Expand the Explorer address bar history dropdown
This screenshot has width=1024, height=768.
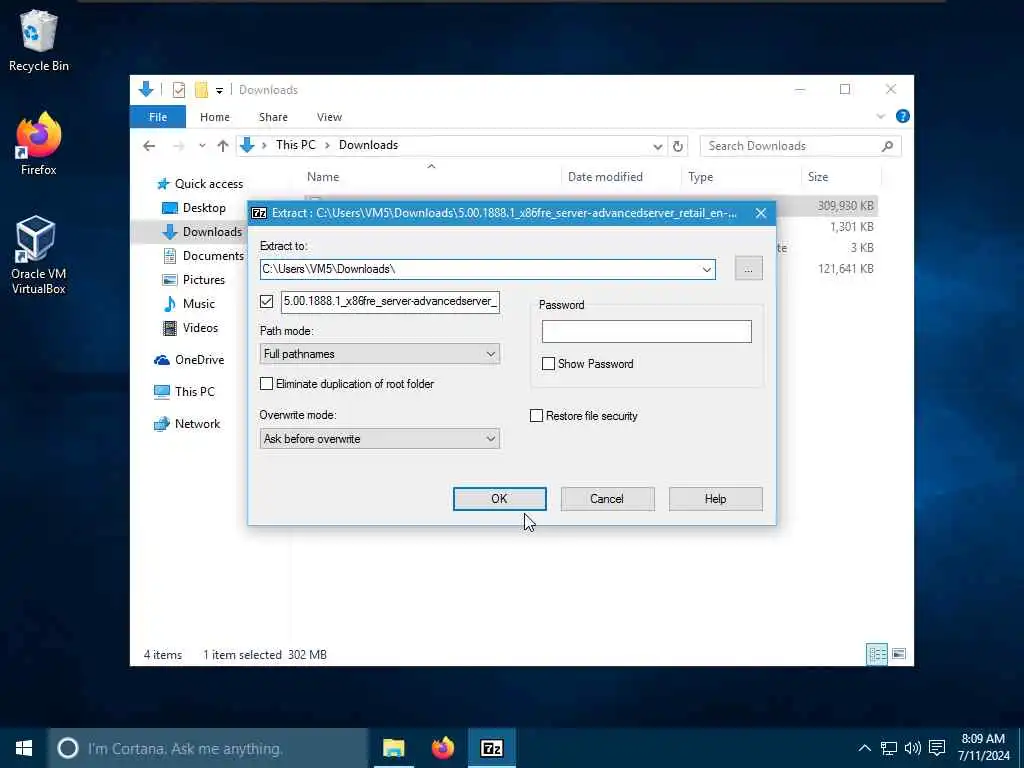658,146
